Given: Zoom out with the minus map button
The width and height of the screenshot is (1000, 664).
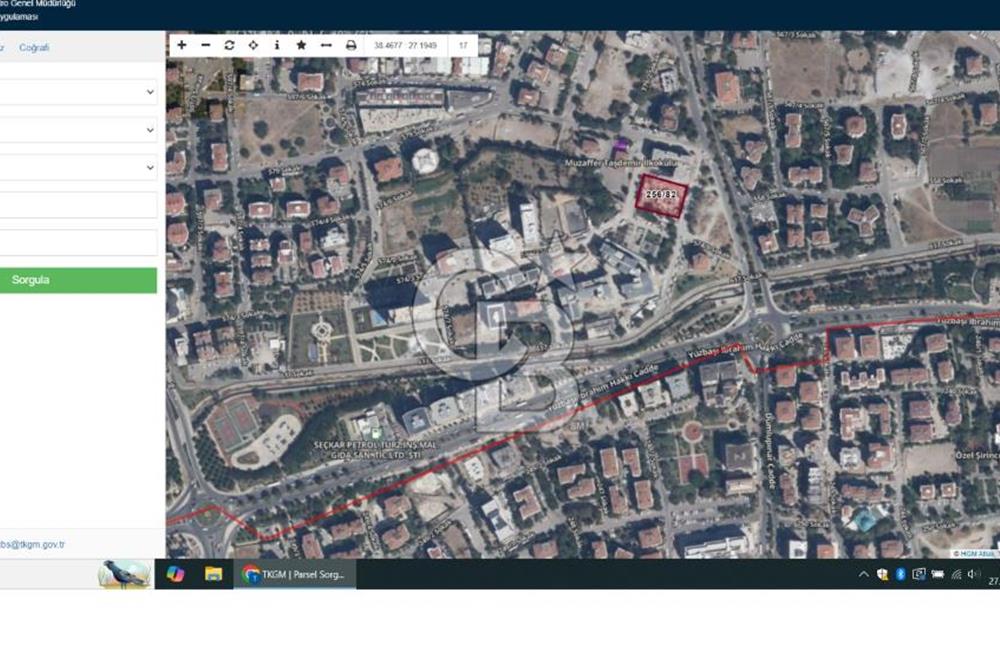Looking at the screenshot, I should (x=206, y=45).
